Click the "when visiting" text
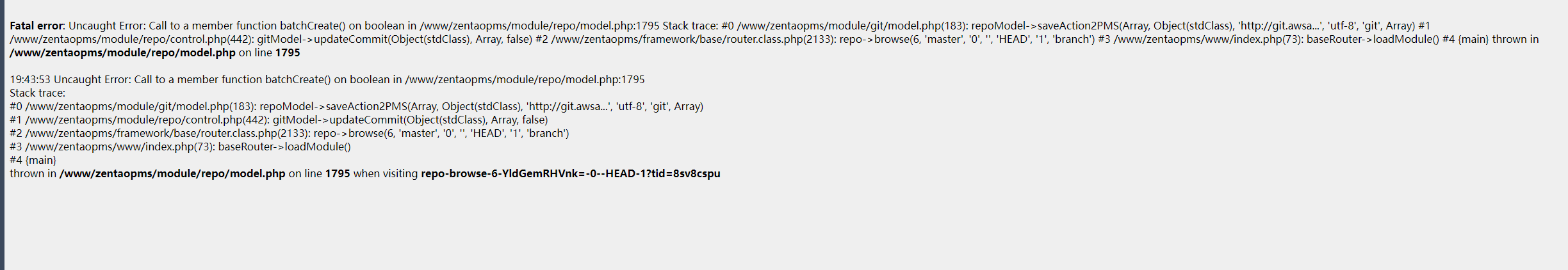1568x270 pixels. point(386,173)
